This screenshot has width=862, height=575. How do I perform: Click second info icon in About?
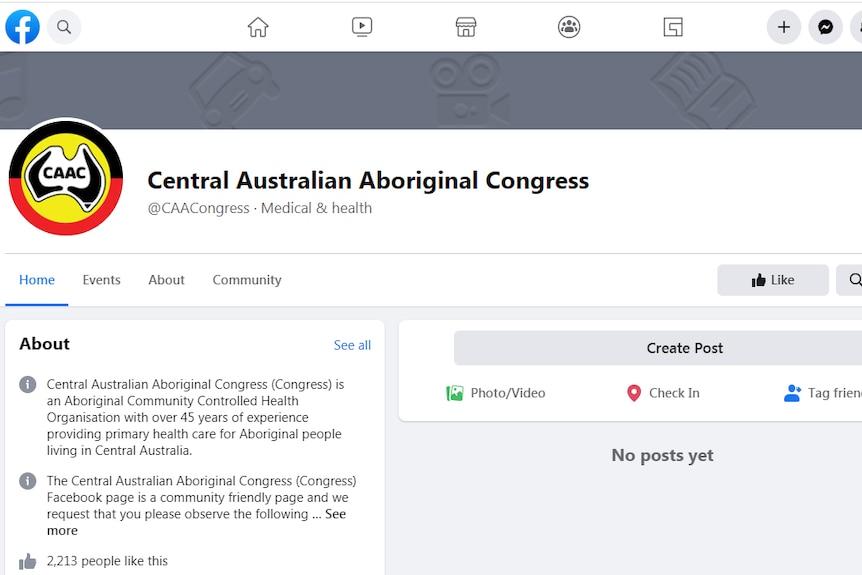27,481
